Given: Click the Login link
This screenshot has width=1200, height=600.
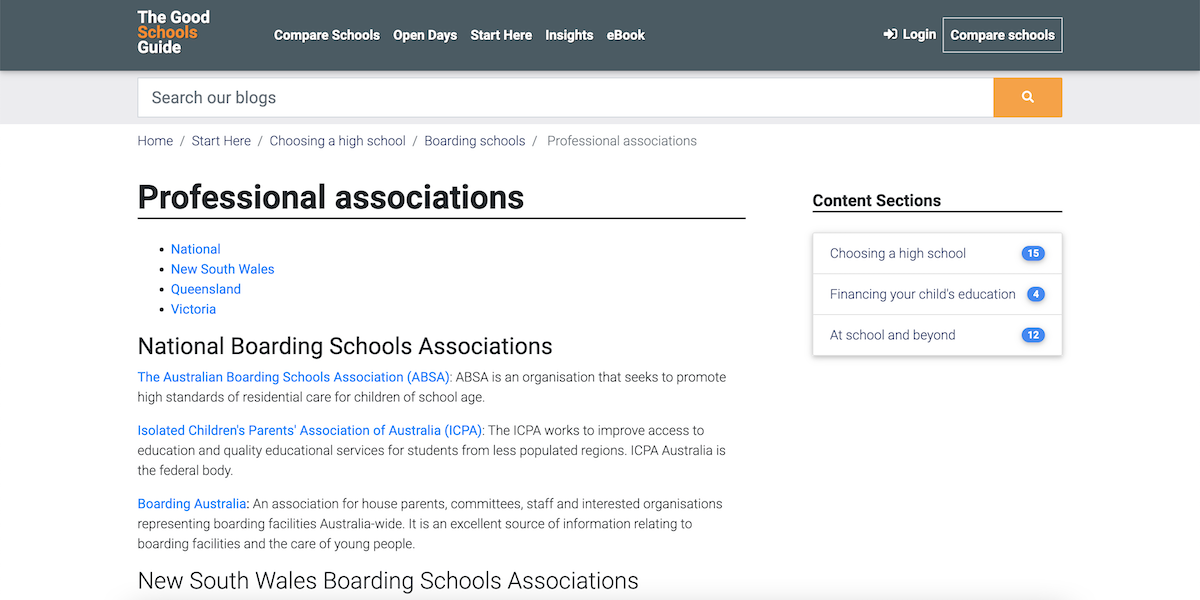Looking at the screenshot, I should point(918,33).
